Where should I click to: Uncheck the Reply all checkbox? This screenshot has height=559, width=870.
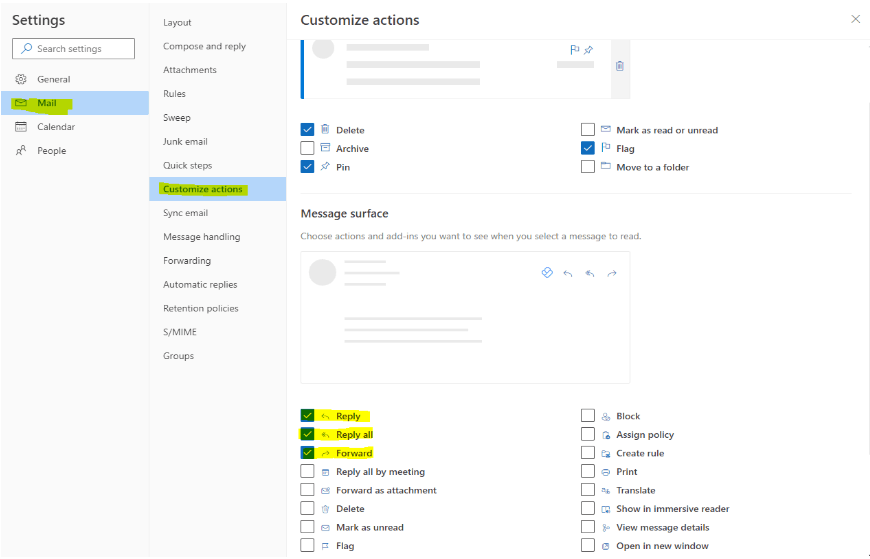point(307,434)
